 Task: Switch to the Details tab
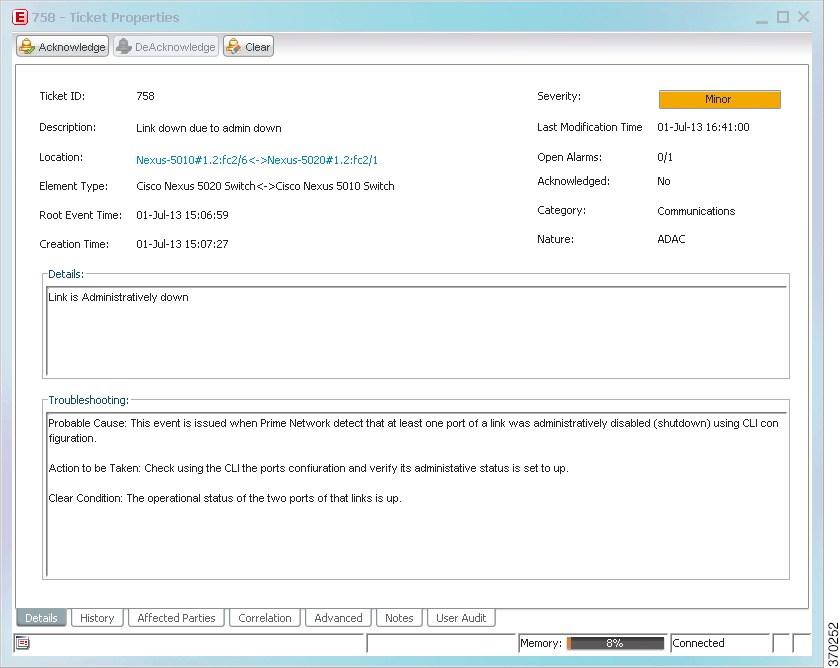click(x=41, y=618)
